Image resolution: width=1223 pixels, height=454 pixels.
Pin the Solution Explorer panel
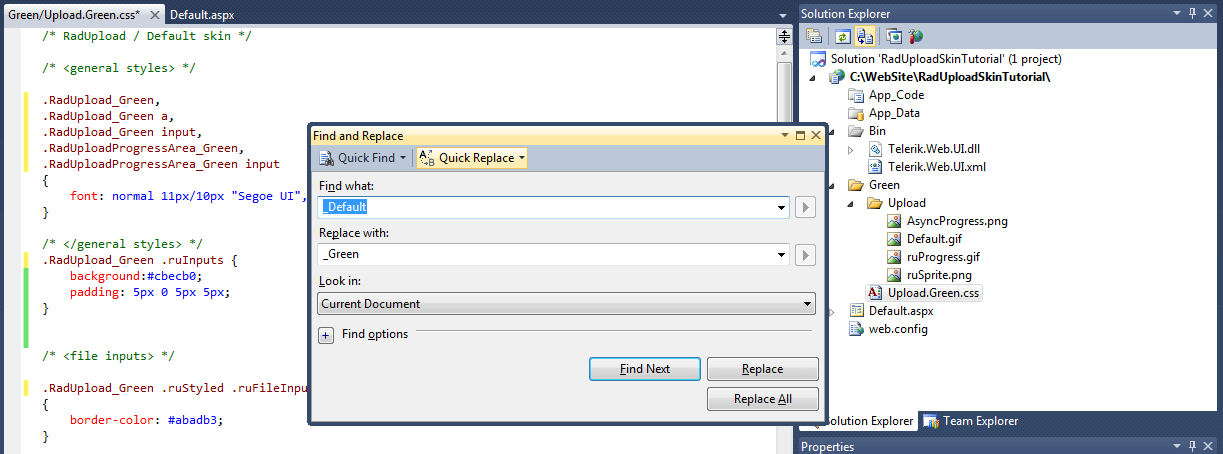1192,13
